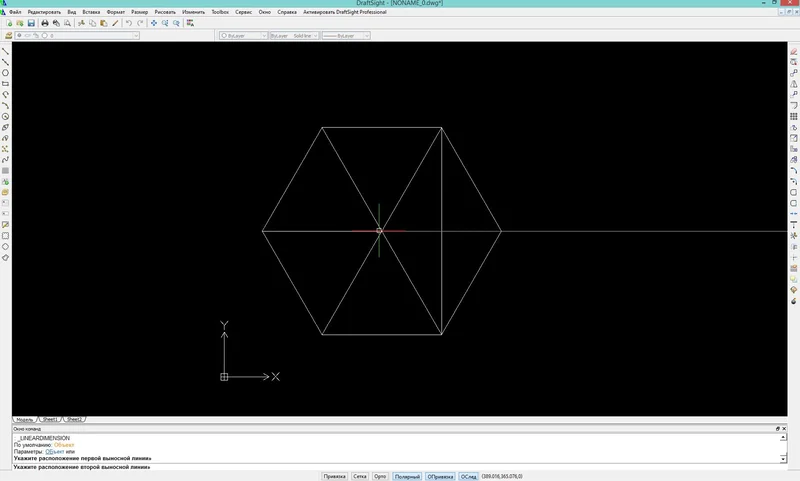The image size is (800, 481).
Task: Select the Circle tool in left toolbar
Action: point(6,73)
